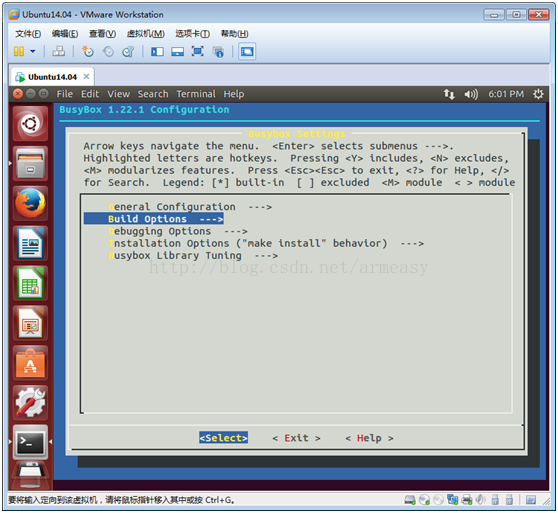Toggle the show console view icon
Screen dimensions: 558x513
pyautogui.click(x=247, y=52)
